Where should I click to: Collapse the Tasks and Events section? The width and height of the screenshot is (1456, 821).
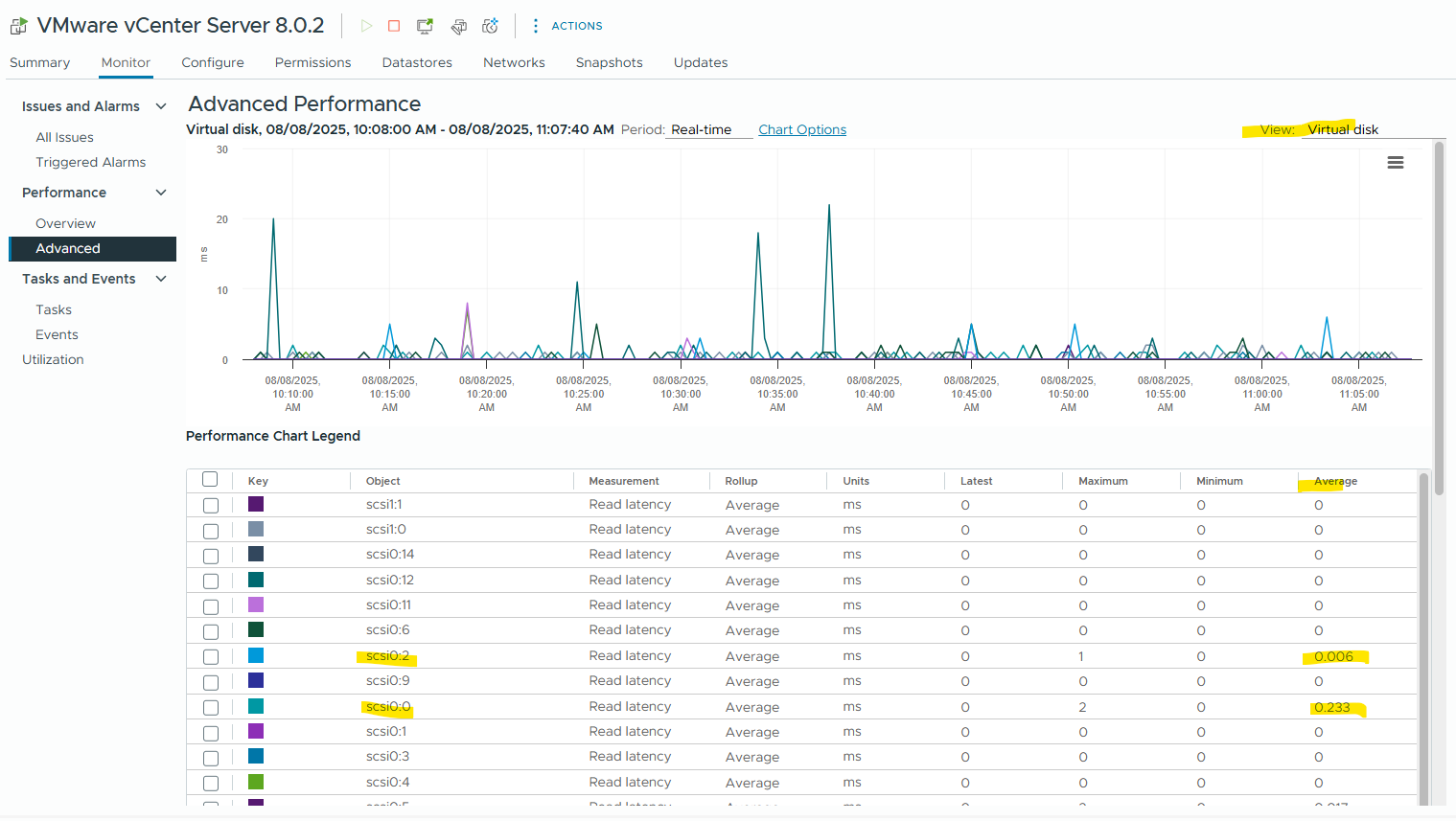point(161,279)
